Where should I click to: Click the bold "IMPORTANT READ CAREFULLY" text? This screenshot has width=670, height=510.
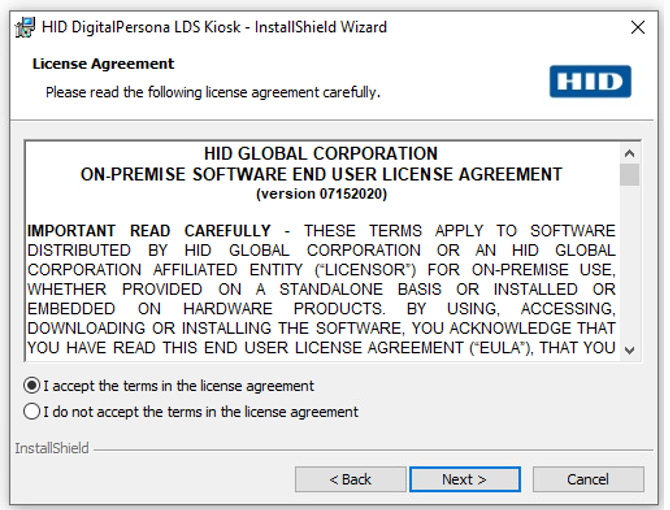pos(149,231)
